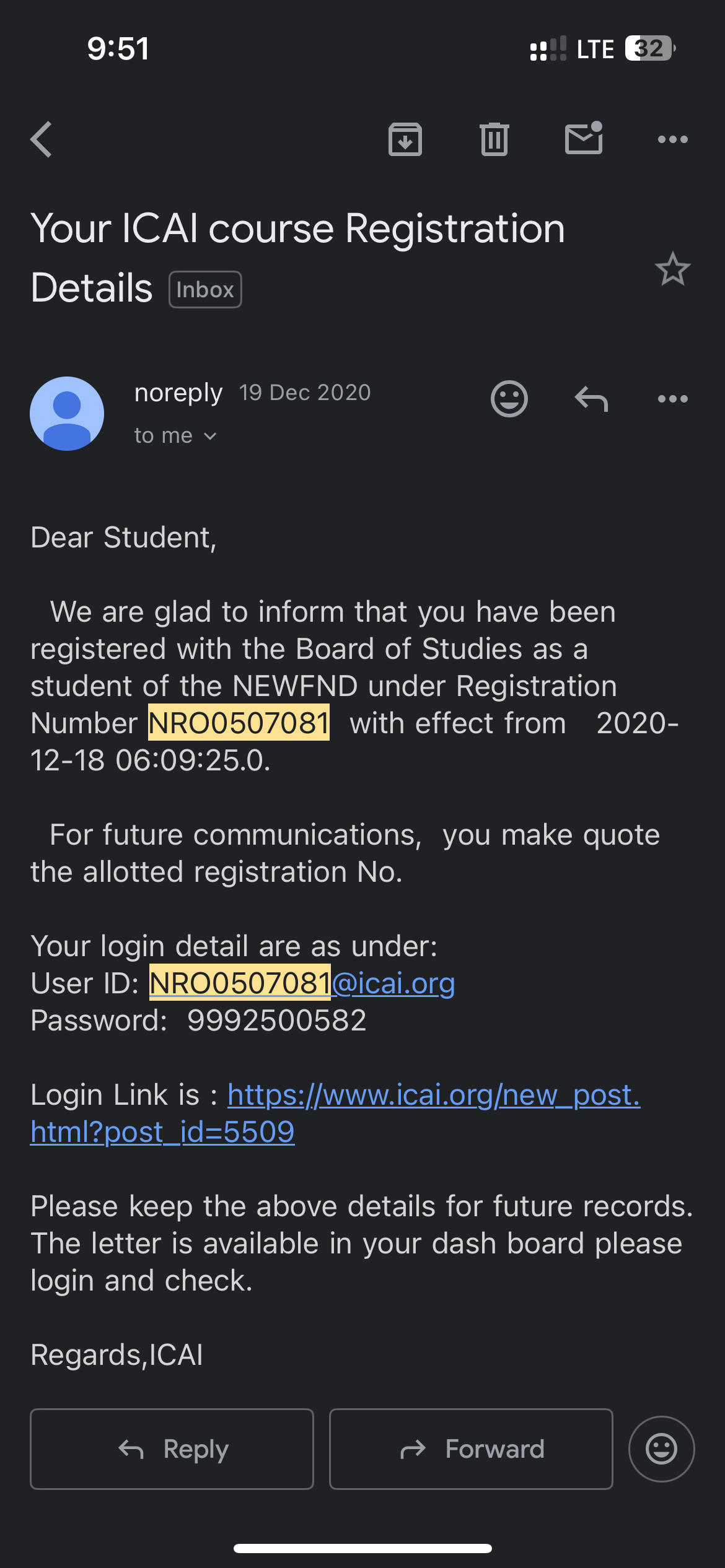Add emoji reaction beside sender name

(509, 398)
